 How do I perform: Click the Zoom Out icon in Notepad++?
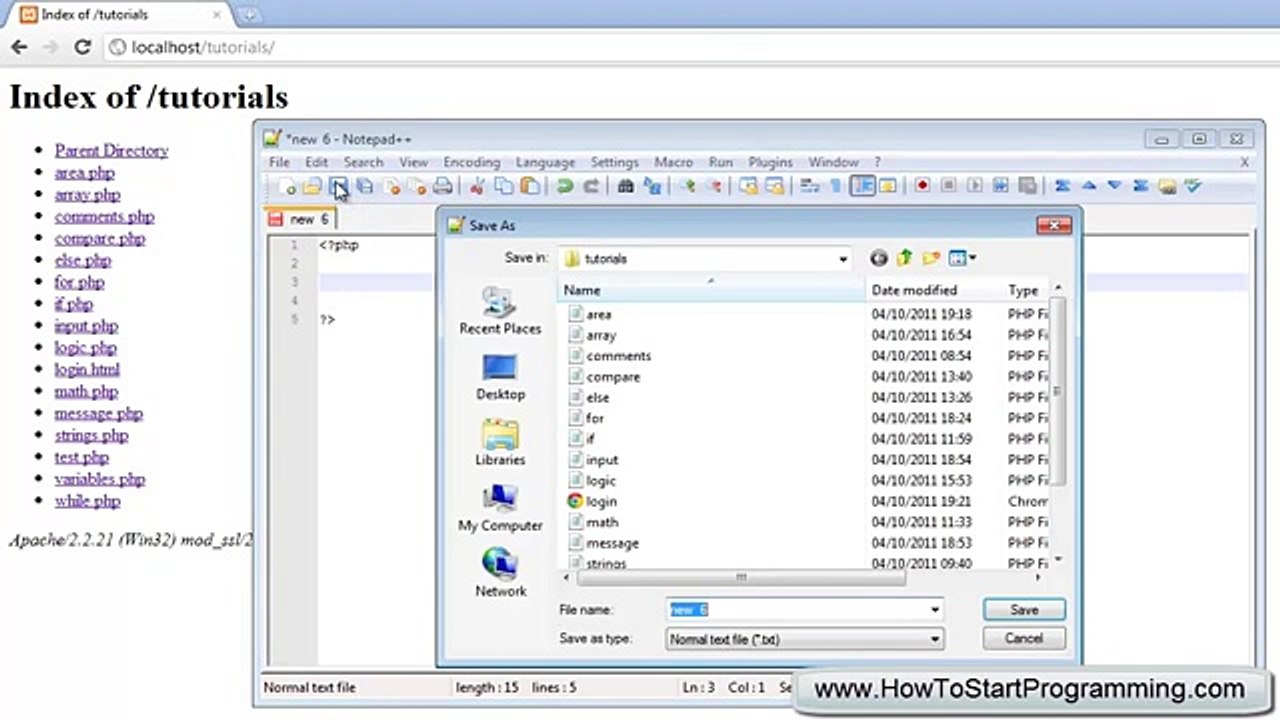714,186
